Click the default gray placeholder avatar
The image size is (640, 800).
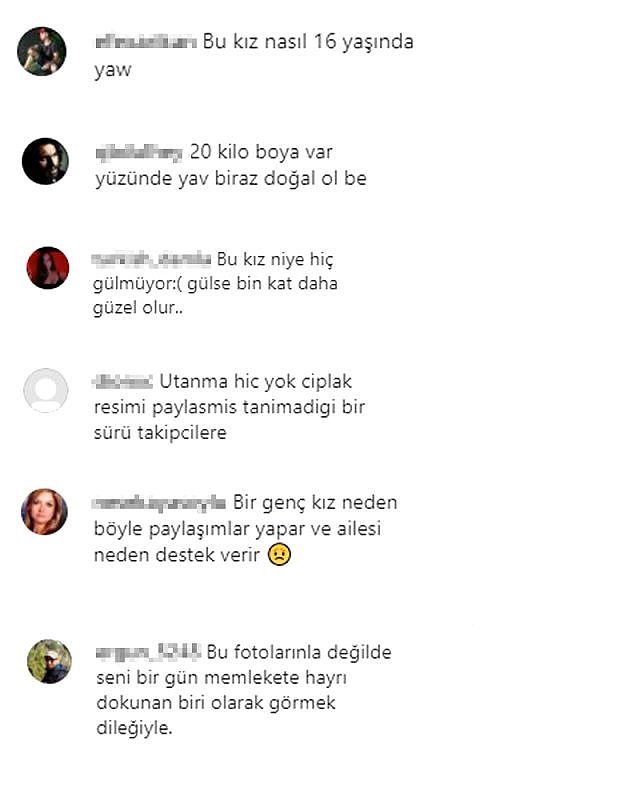(46, 390)
